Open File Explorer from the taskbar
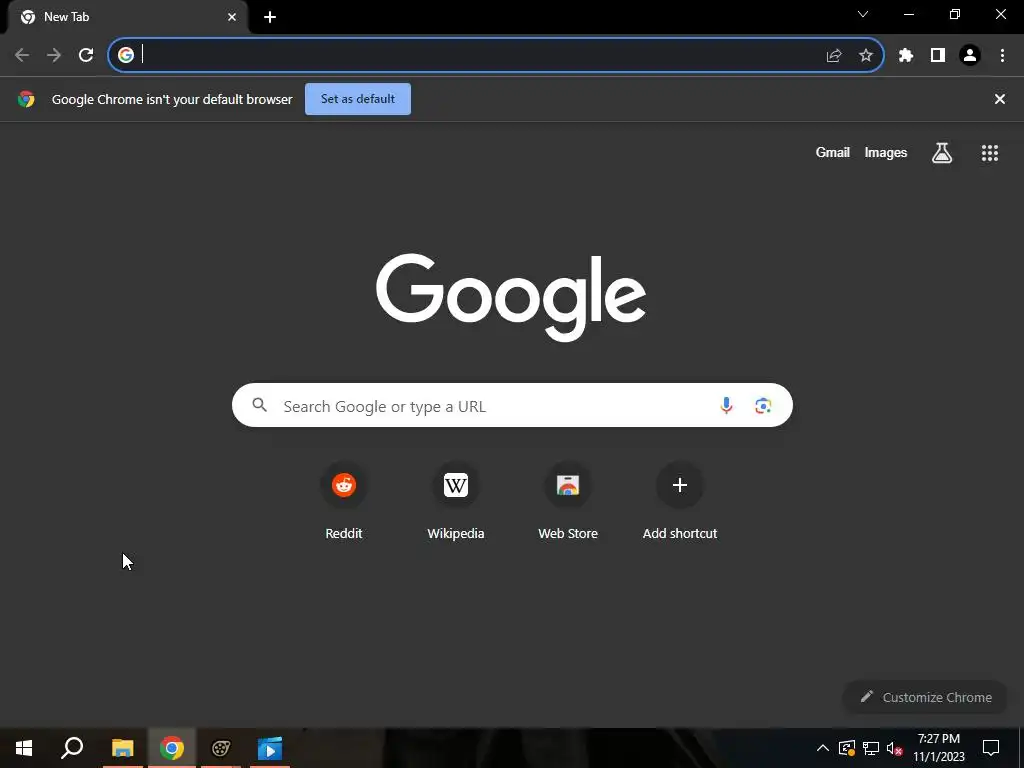 coord(122,748)
